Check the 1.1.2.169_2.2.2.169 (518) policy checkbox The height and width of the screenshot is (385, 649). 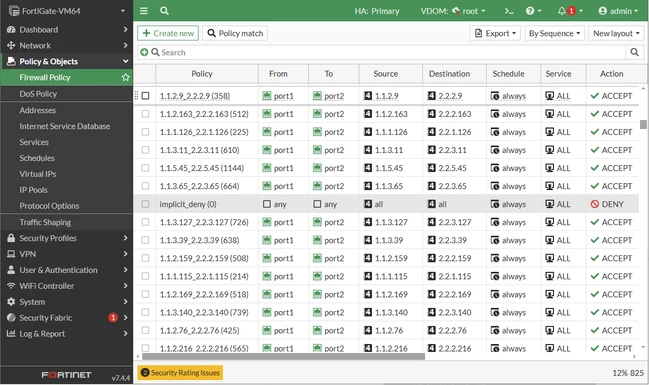tap(145, 294)
